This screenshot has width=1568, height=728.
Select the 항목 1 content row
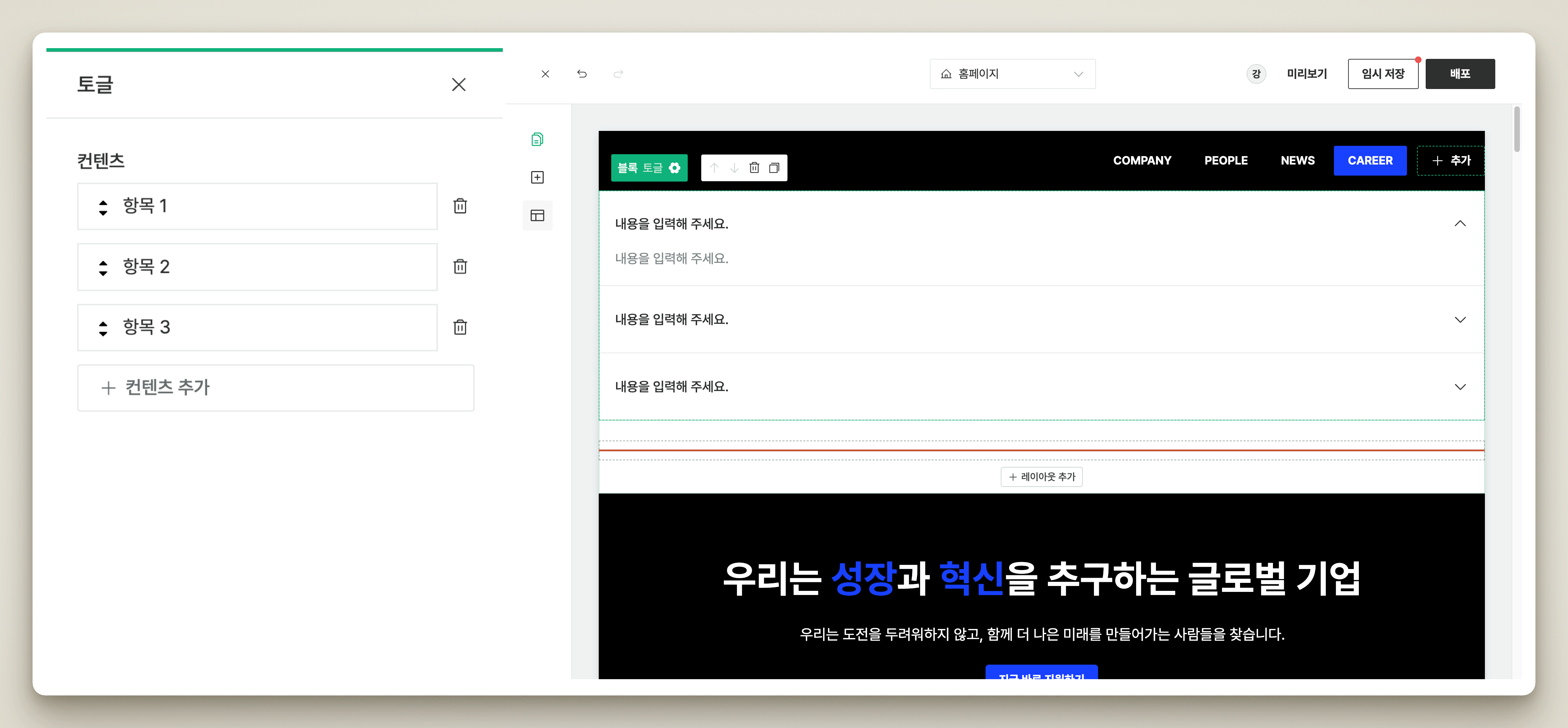coord(258,206)
